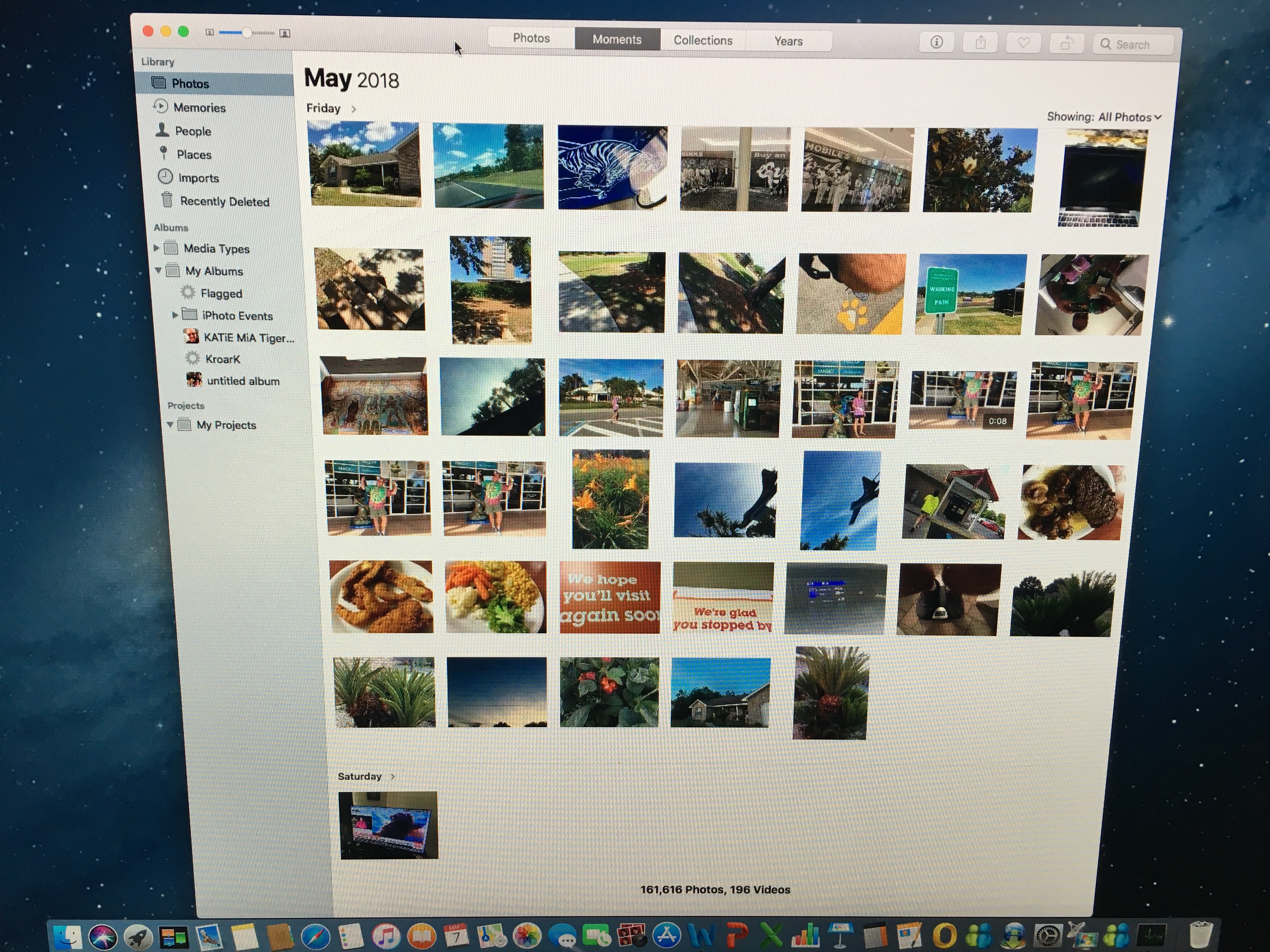This screenshot has width=1270, height=952.
Task: Open the Saturday moment chevron link
Action: point(393,776)
